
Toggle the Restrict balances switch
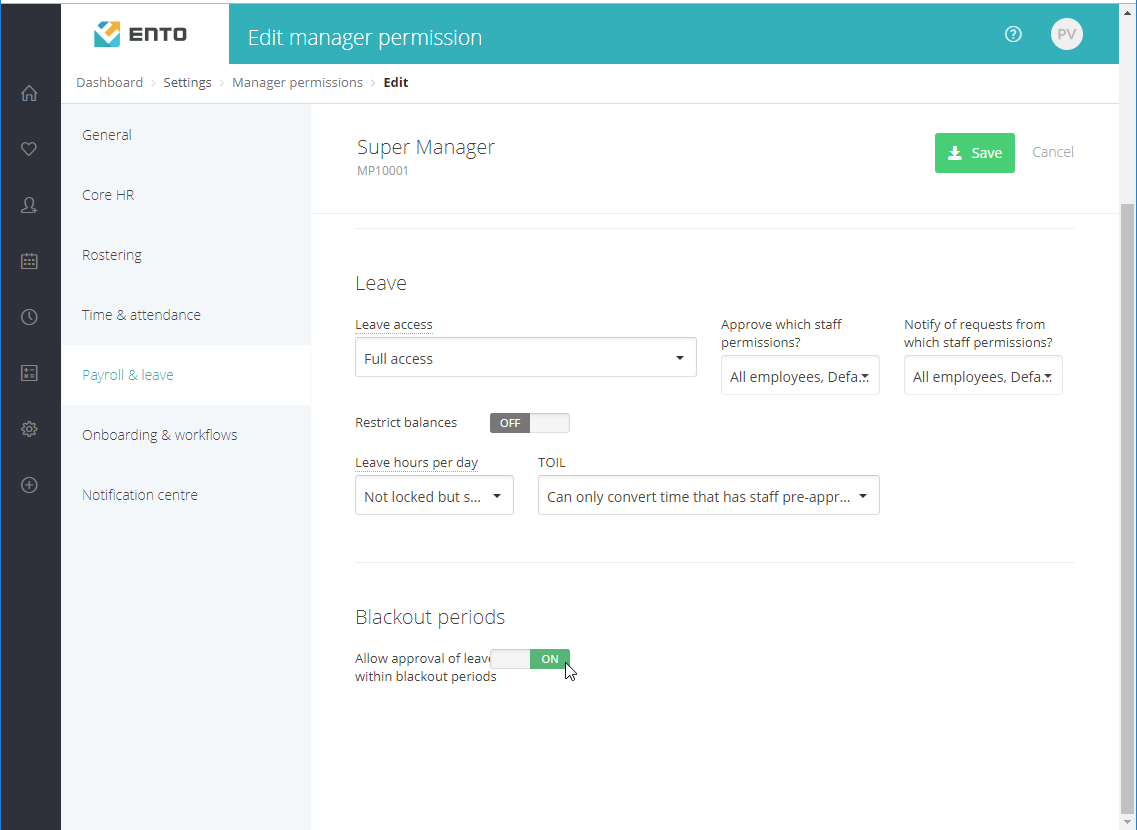529,423
